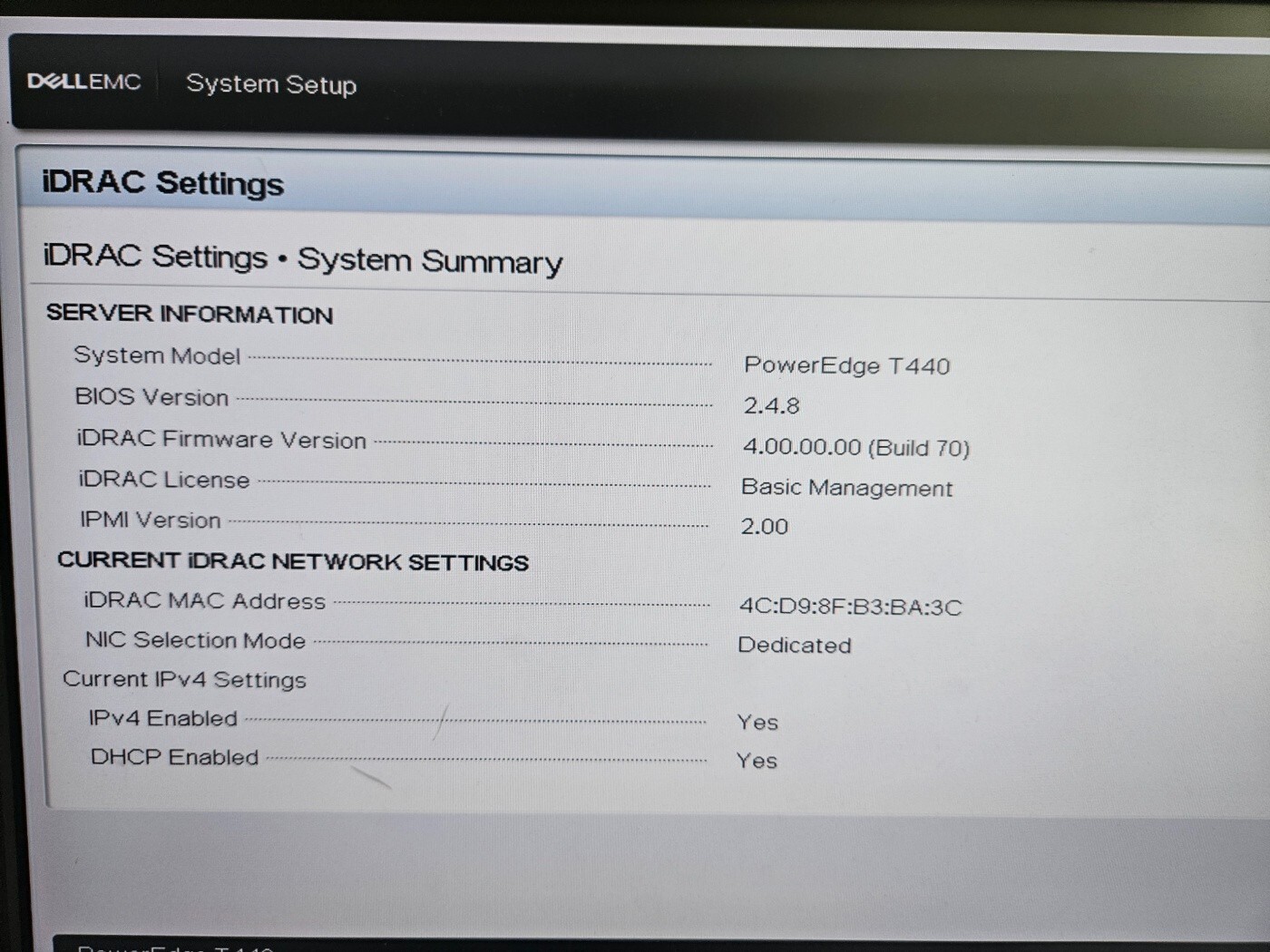Click the iDRAC License label
Screen dimensions: 1270x952
tap(164, 479)
